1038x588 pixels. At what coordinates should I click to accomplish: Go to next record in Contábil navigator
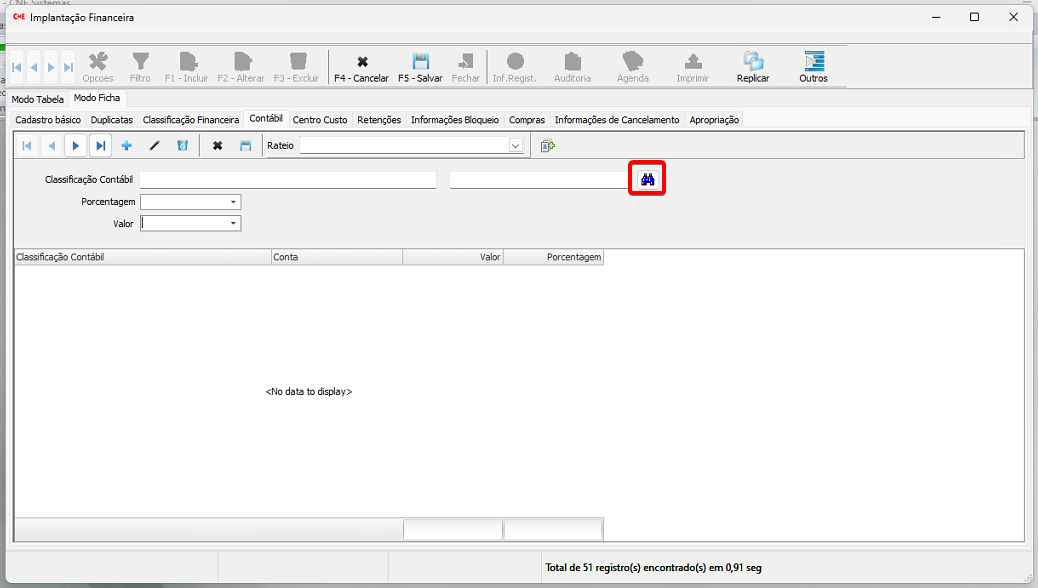pyautogui.click(x=75, y=146)
